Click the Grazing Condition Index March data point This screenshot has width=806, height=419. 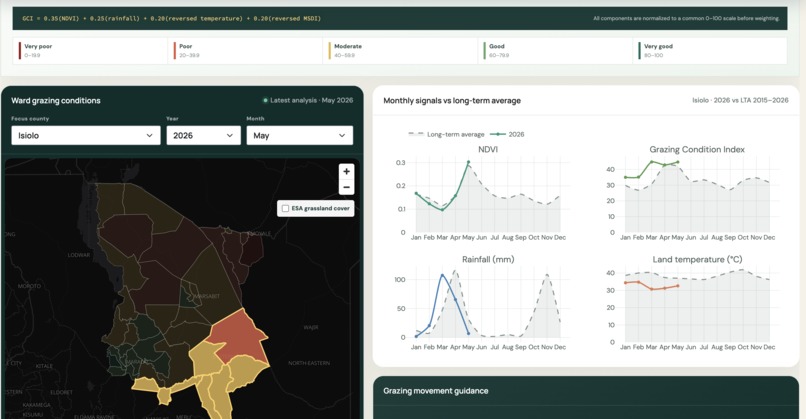(652, 162)
